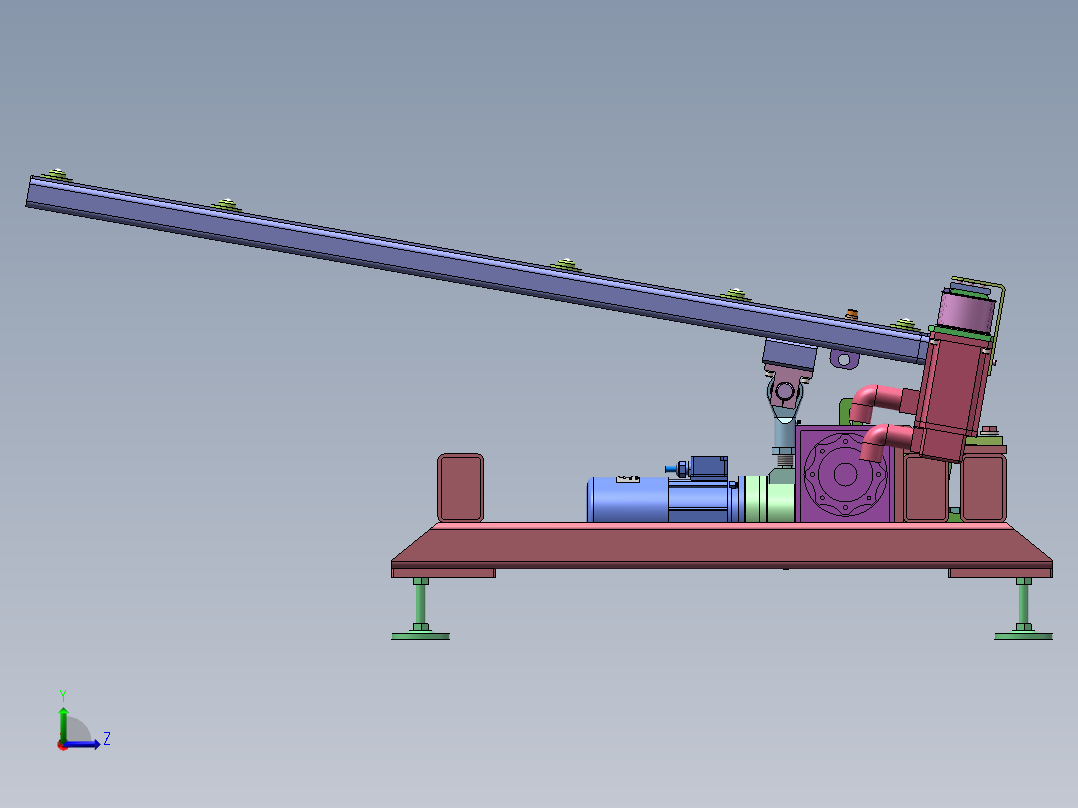Screen dimensions: 1078x808
Task: Click the blue Z axis of triad
Action: pyautogui.click(x=83, y=744)
